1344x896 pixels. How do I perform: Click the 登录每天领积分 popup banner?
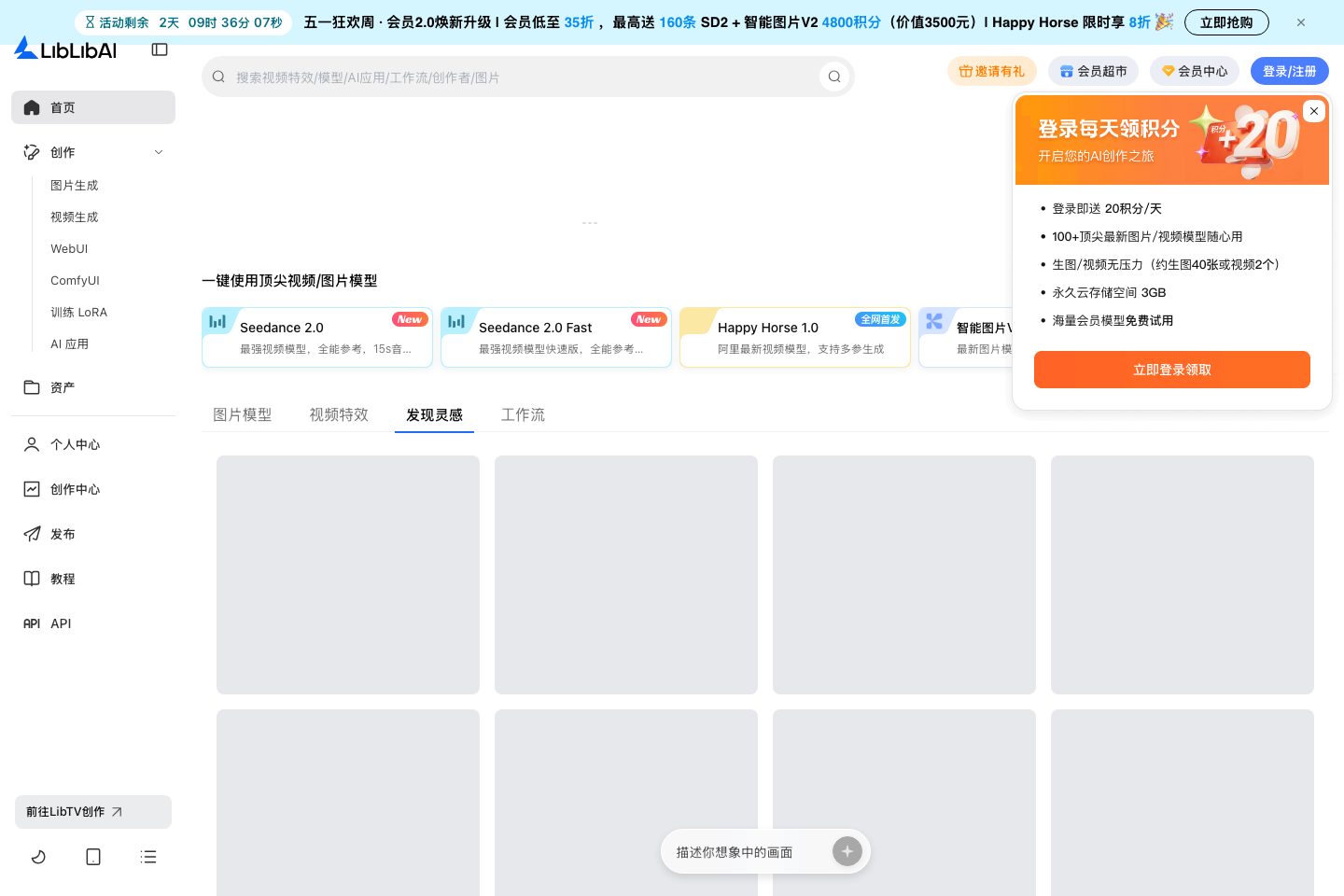pos(1172,140)
